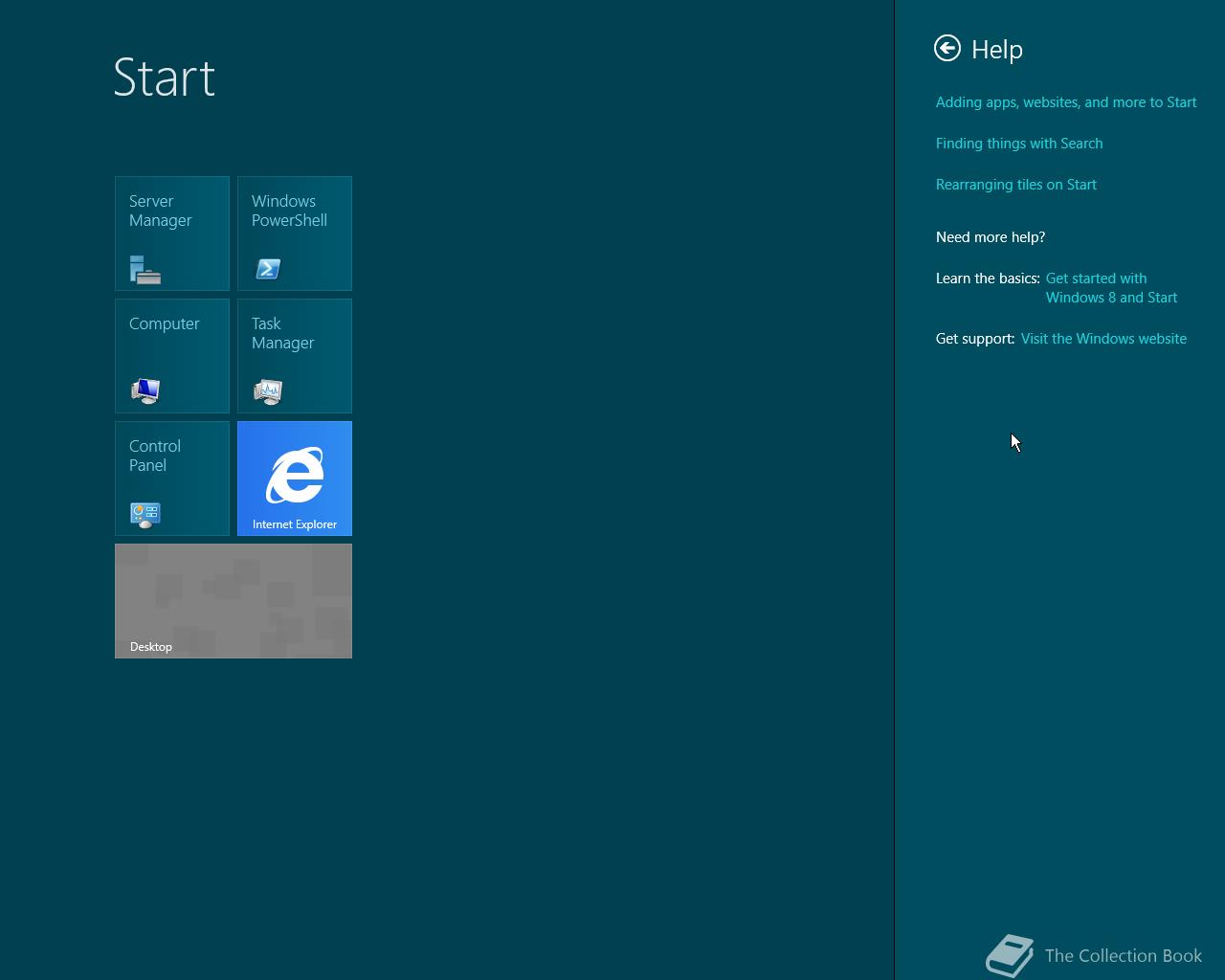This screenshot has height=980, width=1225.
Task: Click the 'Learn the basics:' label
Action: coord(988,278)
